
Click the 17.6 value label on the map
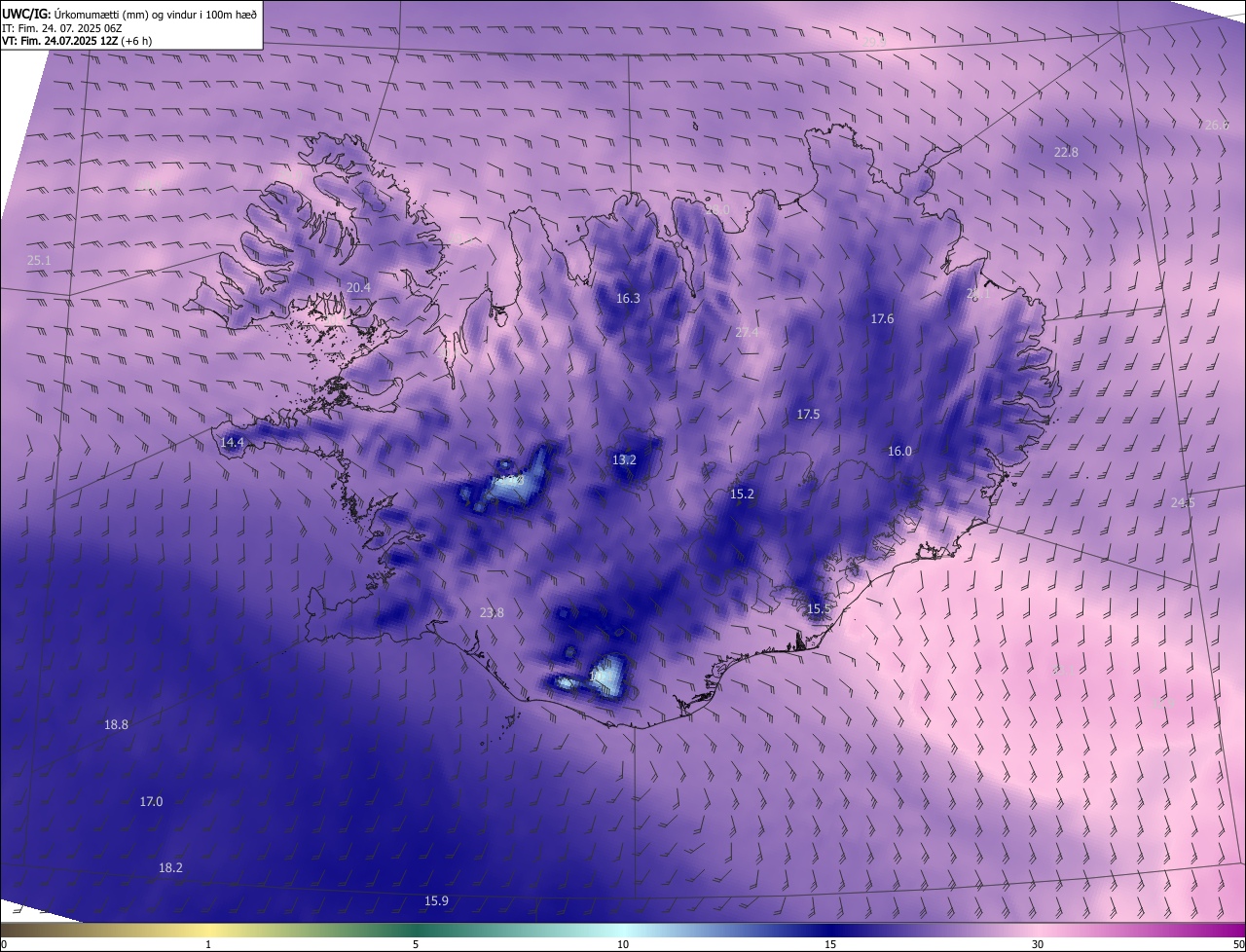tap(882, 318)
